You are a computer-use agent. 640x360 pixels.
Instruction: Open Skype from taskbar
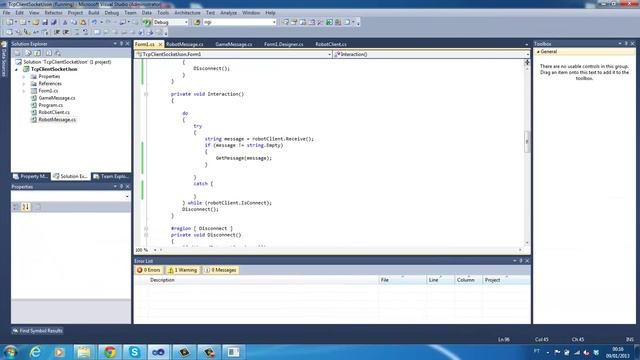click(x=134, y=352)
